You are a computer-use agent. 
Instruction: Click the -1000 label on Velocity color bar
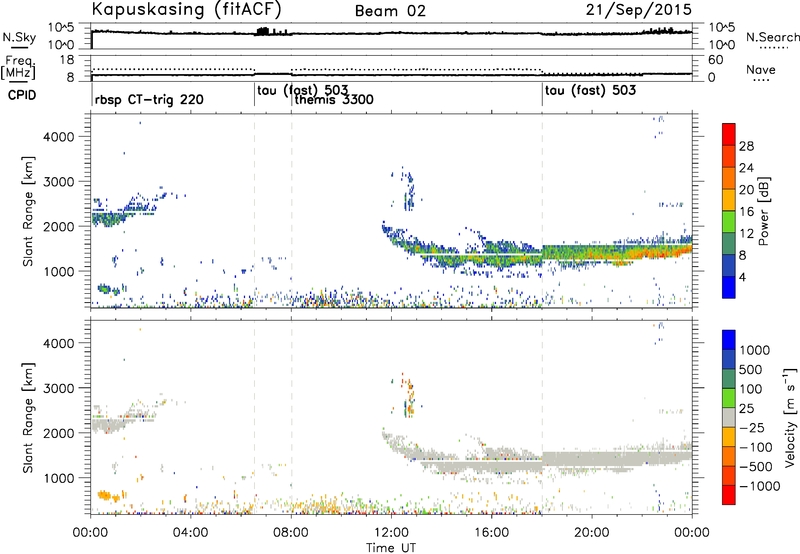(759, 486)
